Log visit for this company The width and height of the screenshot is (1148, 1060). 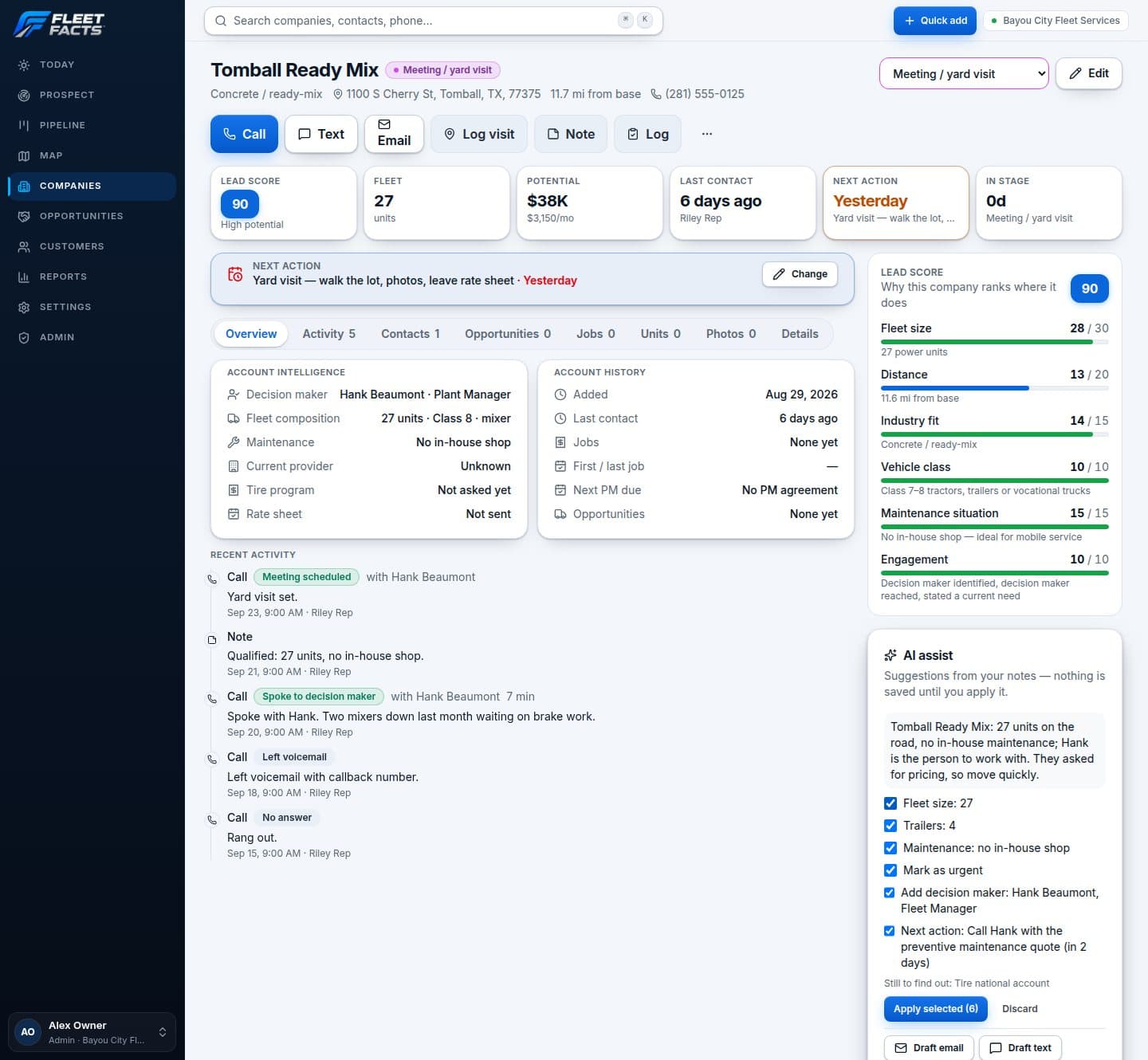[x=479, y=134]
